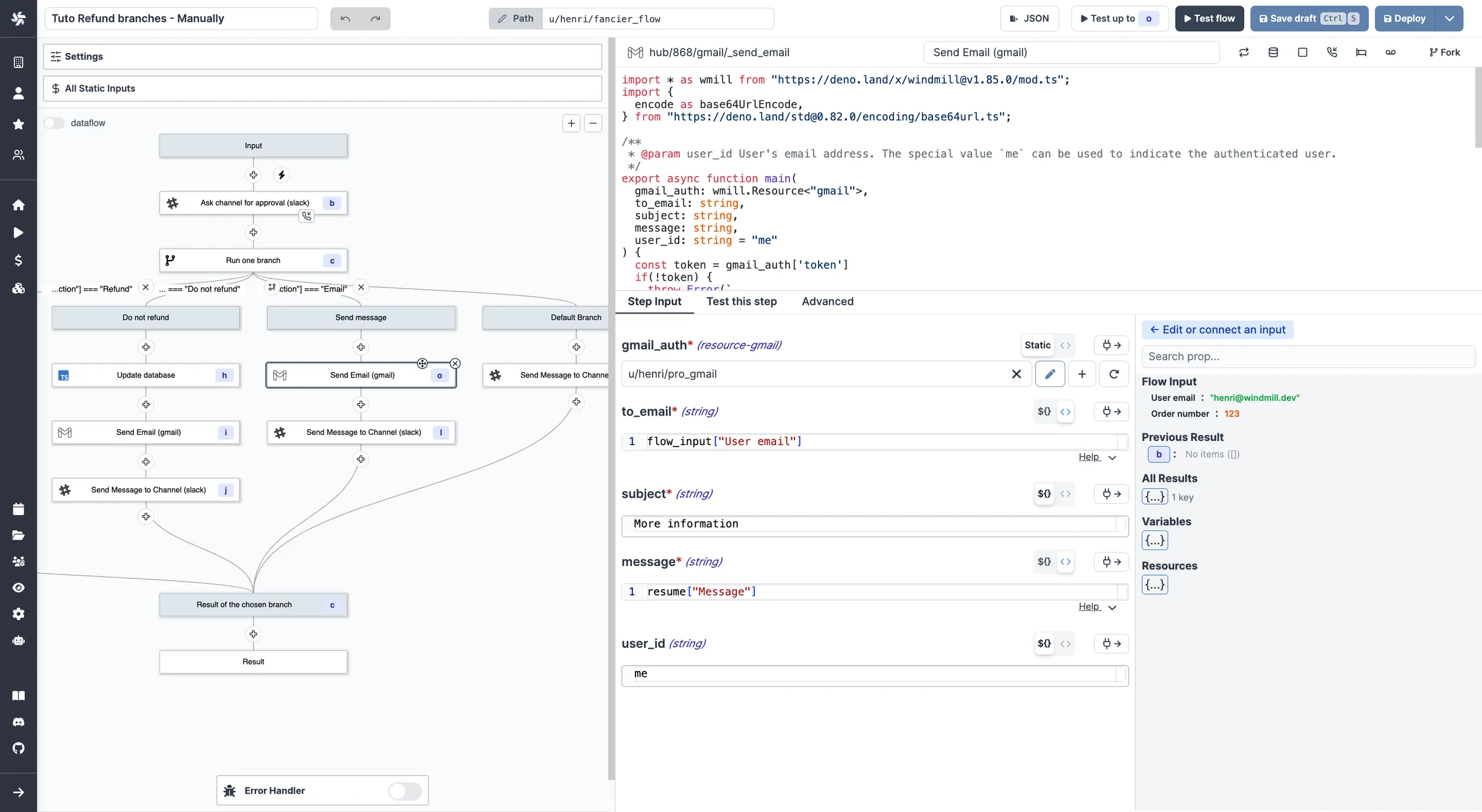Click the redo arrow icon

(375, 18)
